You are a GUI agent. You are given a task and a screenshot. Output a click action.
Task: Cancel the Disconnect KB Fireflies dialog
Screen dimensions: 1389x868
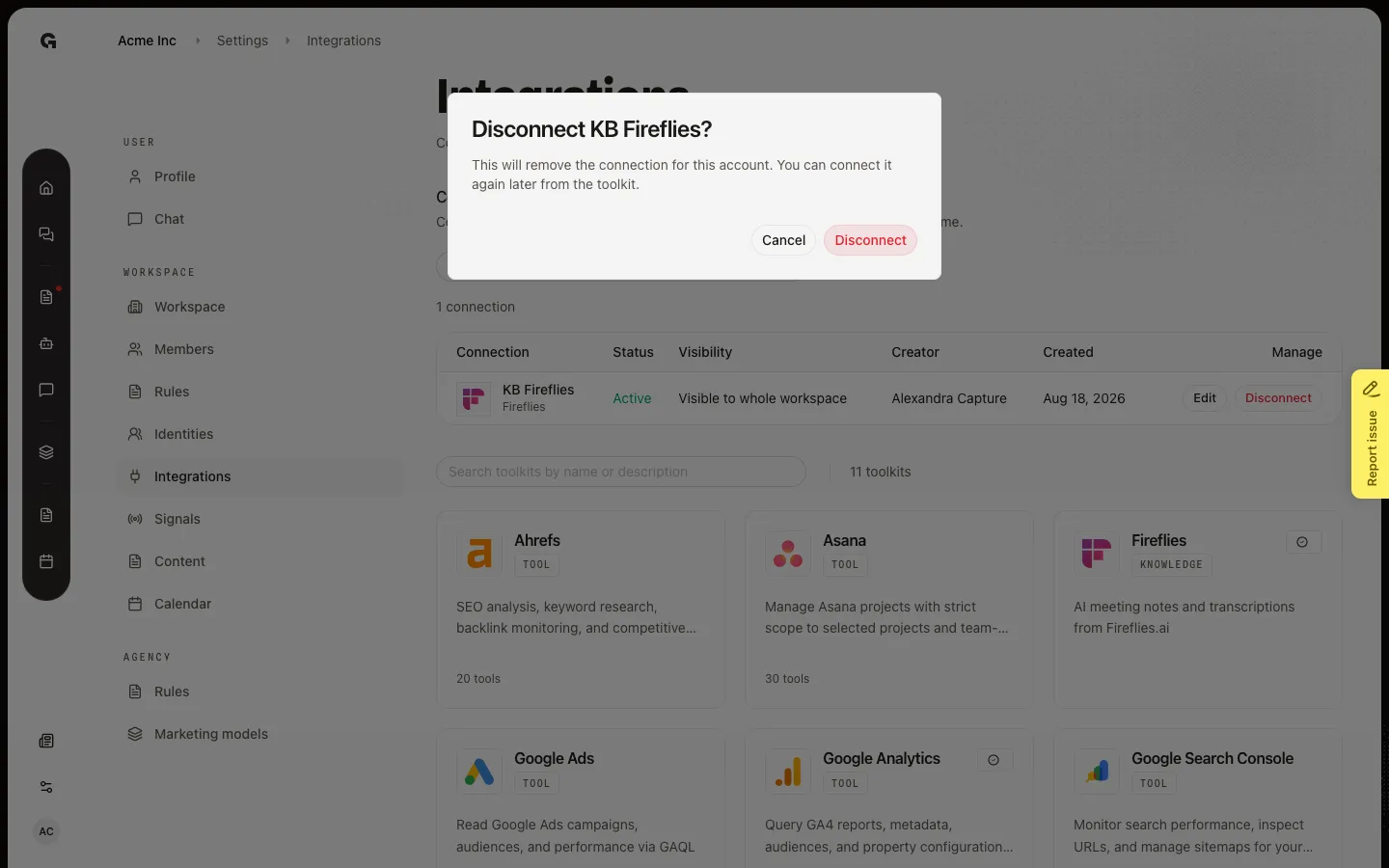(x=783, y=240)
